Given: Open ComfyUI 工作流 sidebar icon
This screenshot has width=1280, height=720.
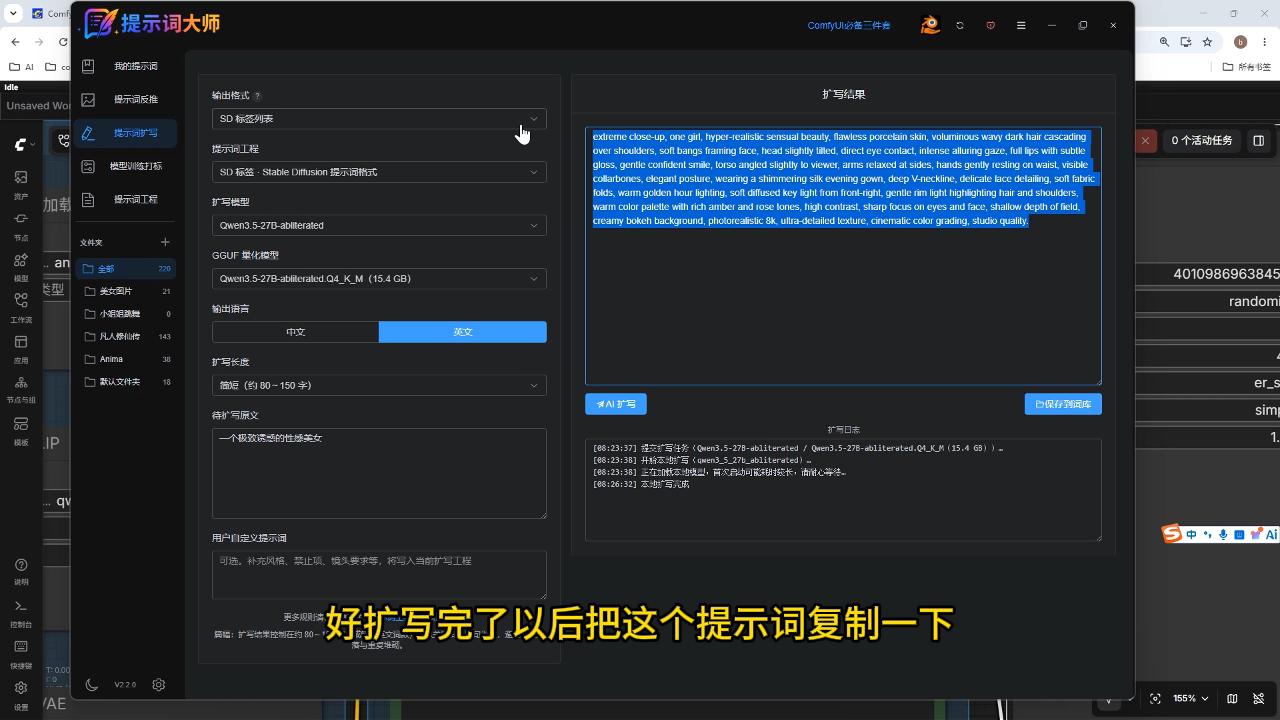Looking at the screenshot, I should (21, 307).
